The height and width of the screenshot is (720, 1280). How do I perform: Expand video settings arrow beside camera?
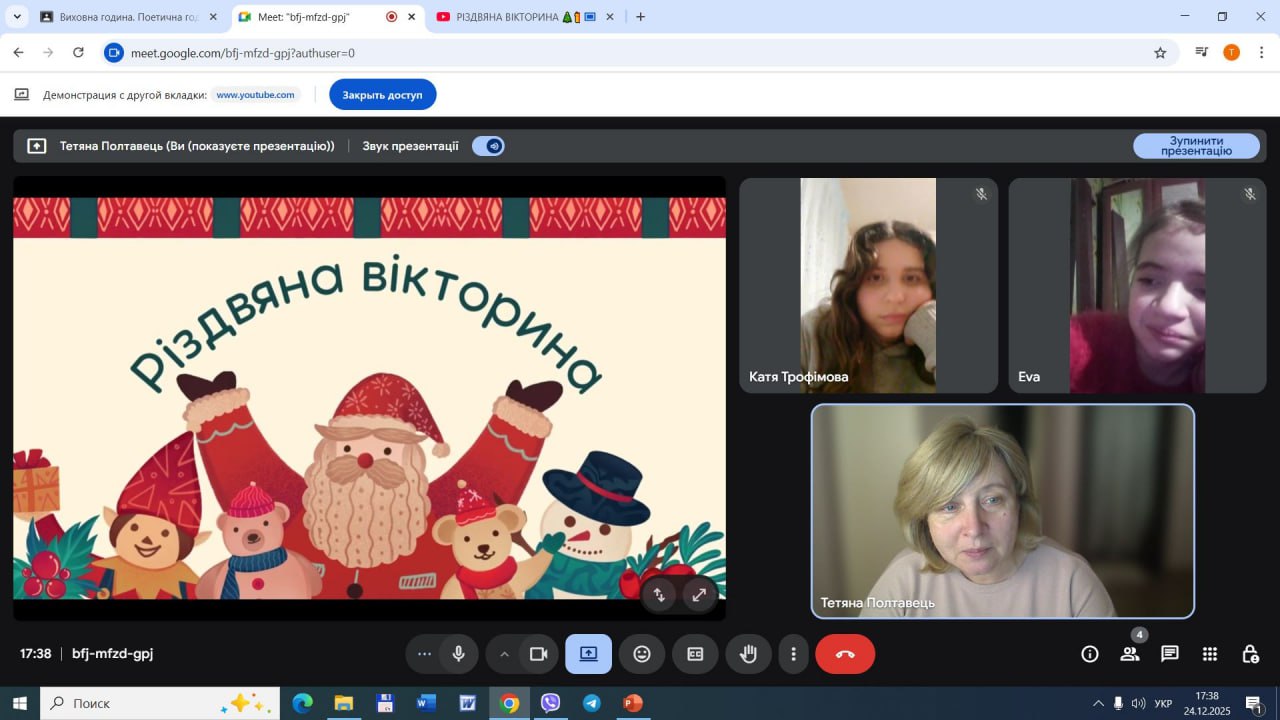pyautogui.click(x=504, y=654)
